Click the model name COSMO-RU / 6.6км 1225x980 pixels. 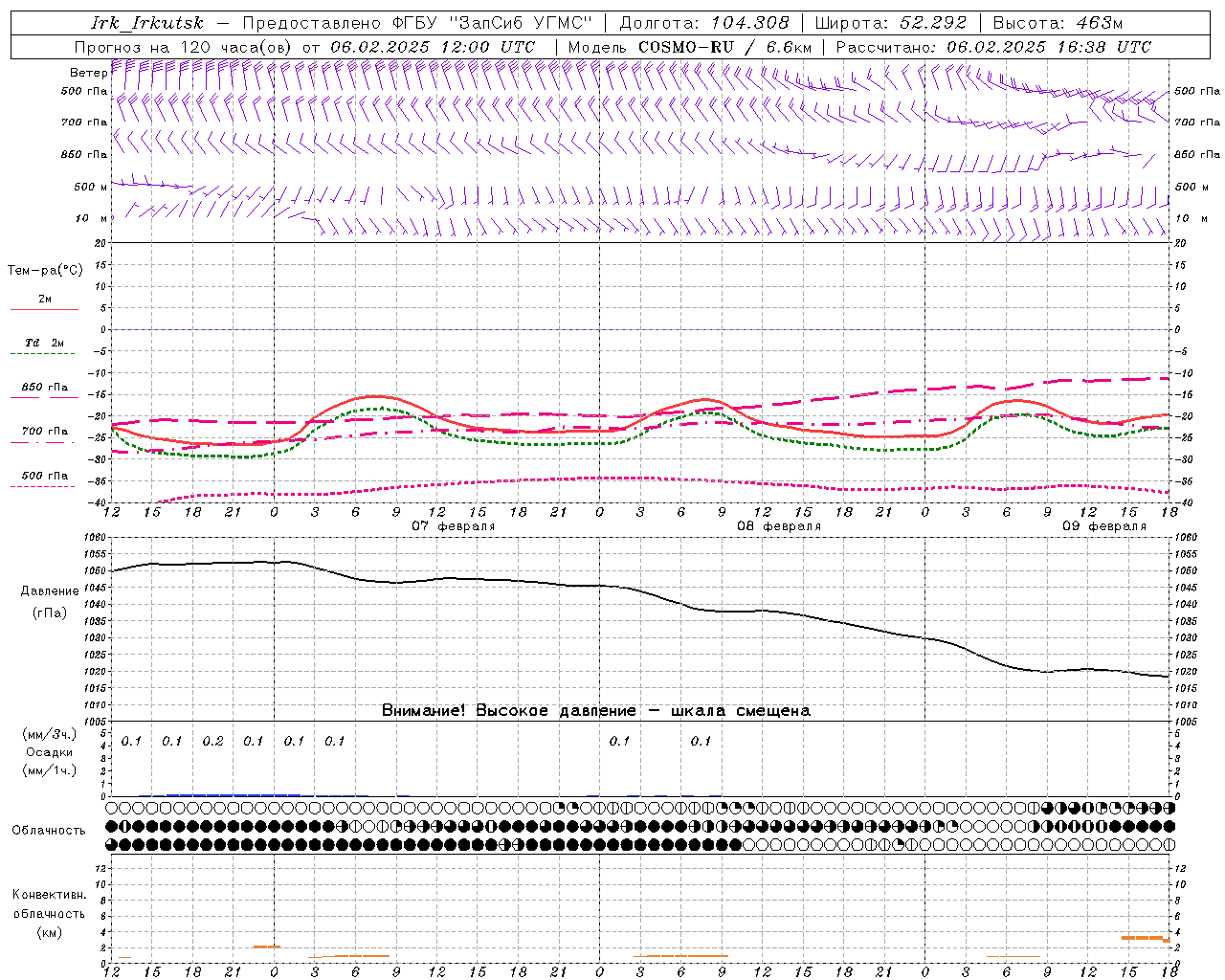pyautogui.click(x=724, y=47)
